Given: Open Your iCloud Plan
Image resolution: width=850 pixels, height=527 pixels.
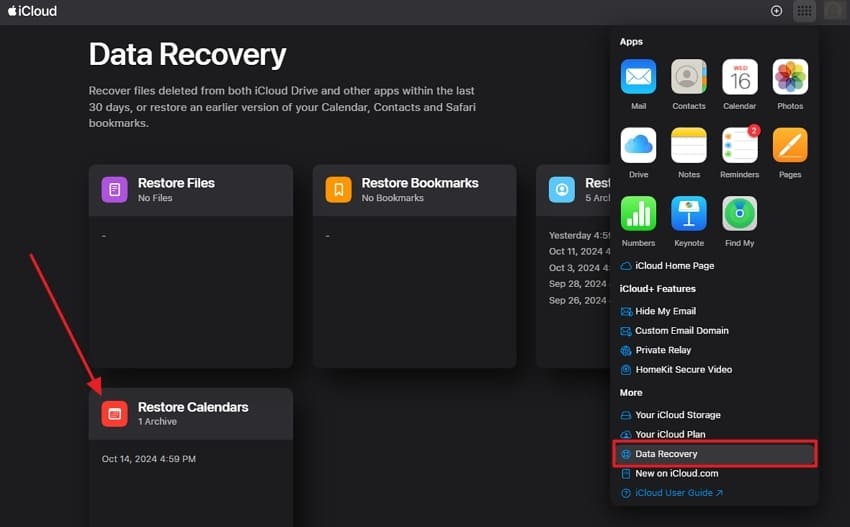Looking at the screenshot, I should [x=662, y=434].
